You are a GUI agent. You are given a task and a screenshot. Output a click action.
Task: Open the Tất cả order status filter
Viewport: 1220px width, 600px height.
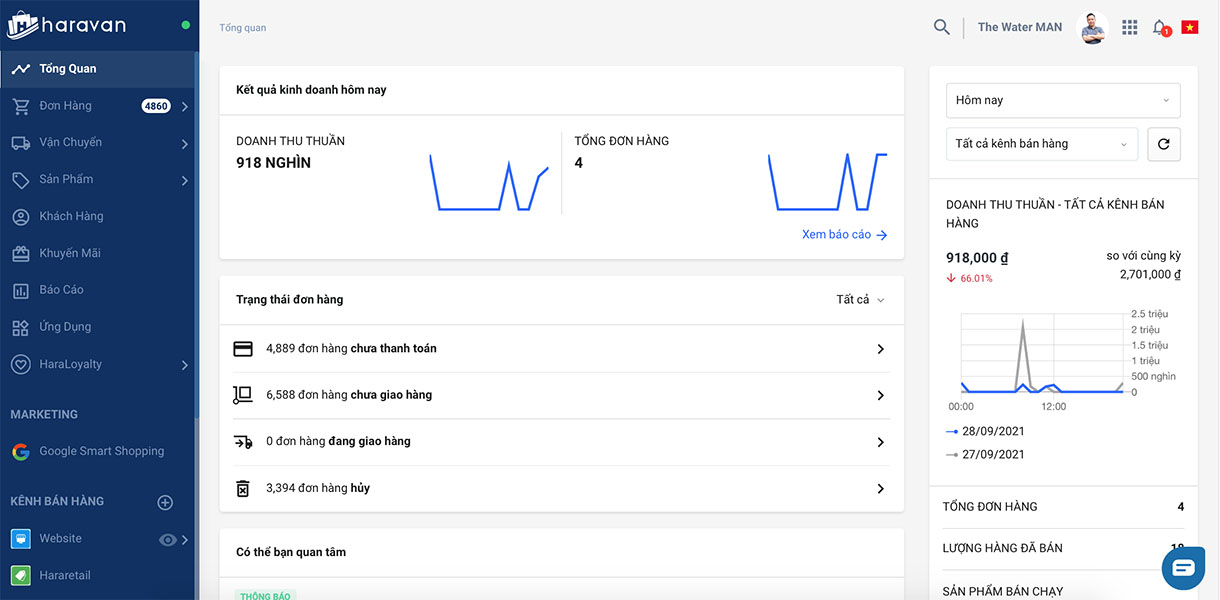860,300
